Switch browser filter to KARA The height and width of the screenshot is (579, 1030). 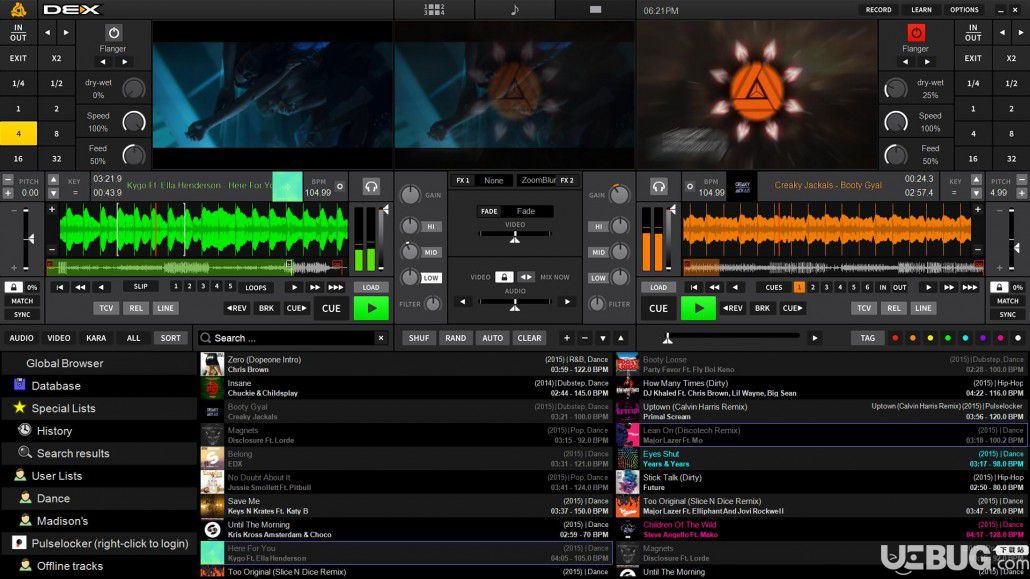(96, 338)
